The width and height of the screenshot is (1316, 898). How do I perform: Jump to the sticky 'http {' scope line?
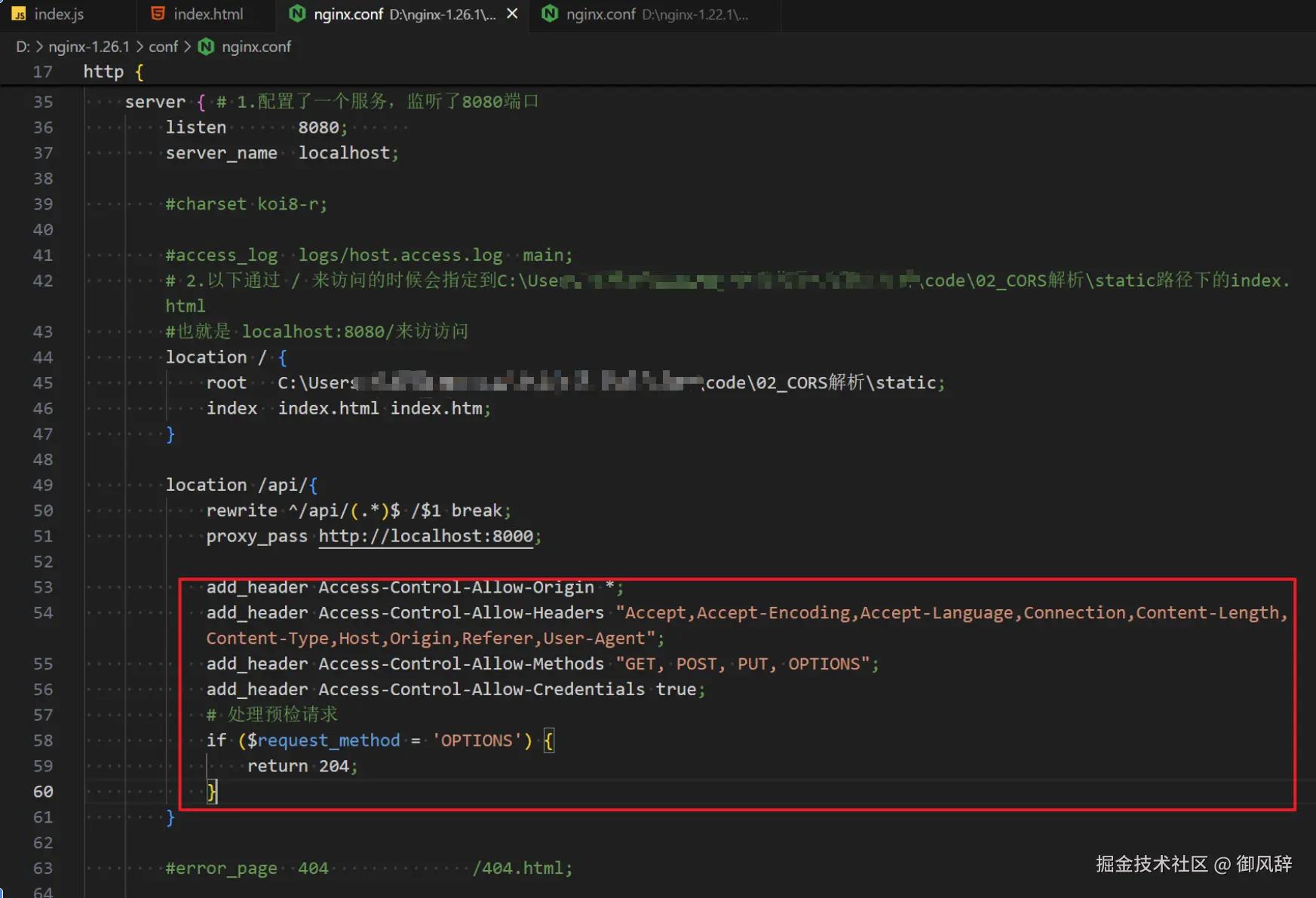point(113,72)
